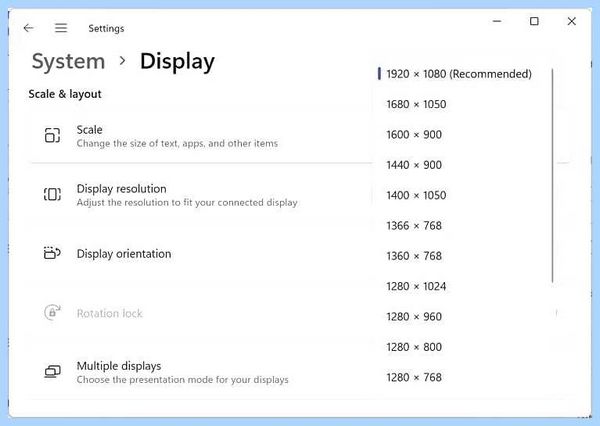Select 1280 × 768 resolution
600x426 pixels.
click(x=414, y=377)
